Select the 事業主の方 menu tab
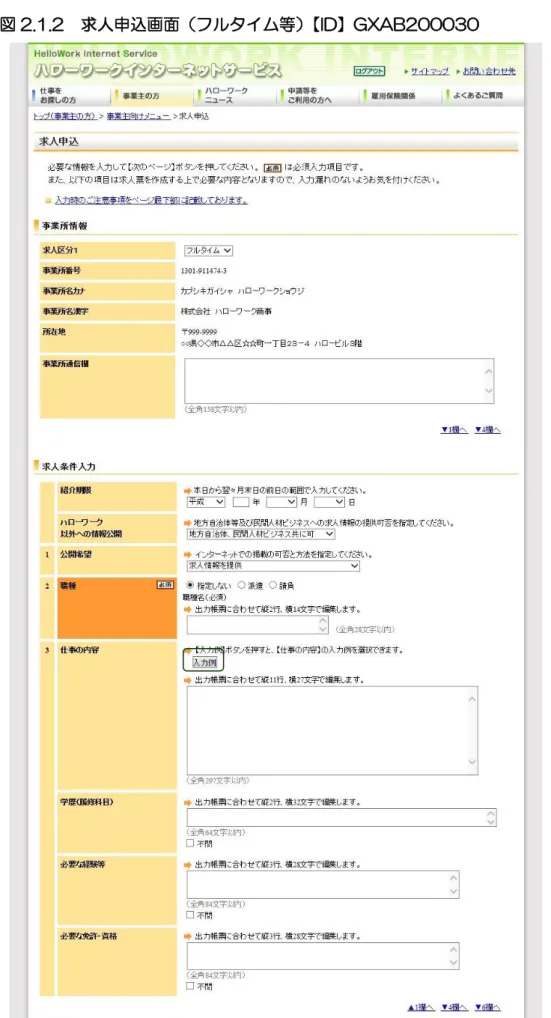The height and width of the screenshot is (1018, 551). [x=153, y=95]
